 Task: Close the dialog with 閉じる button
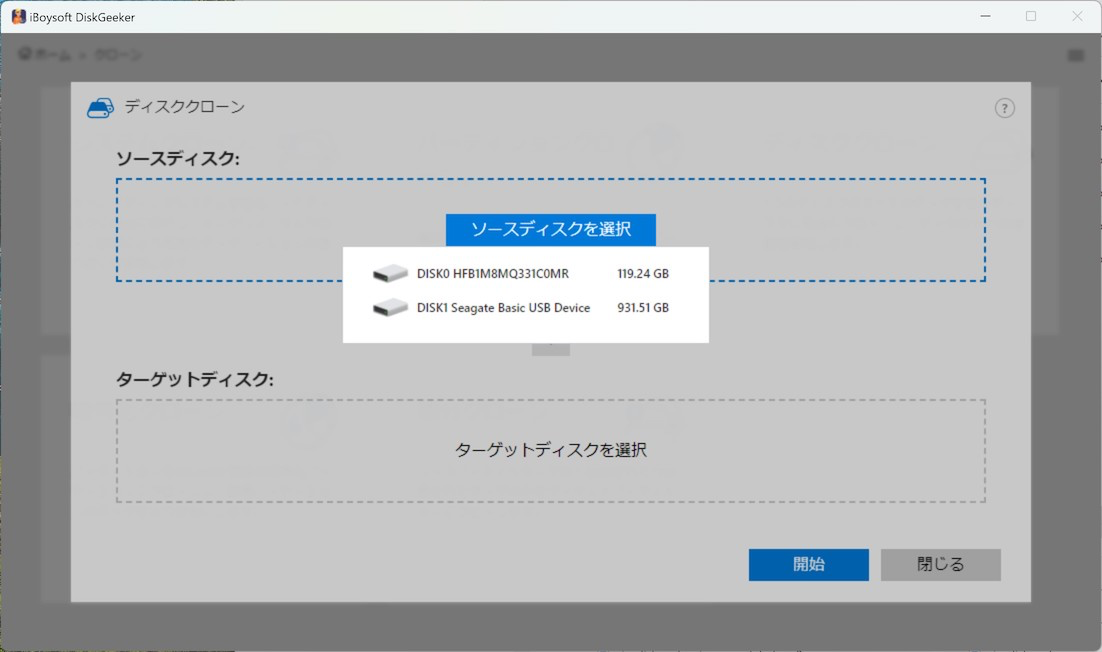[x=940, y=564]
